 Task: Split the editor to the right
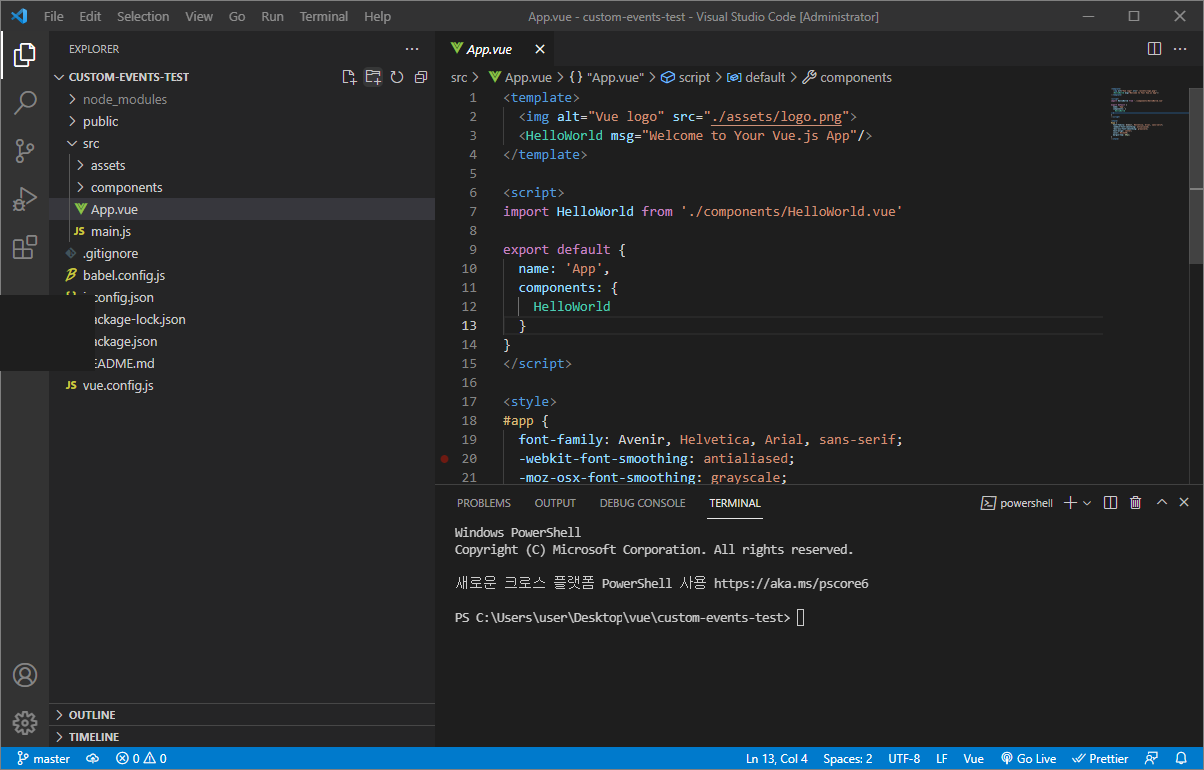(x=1154, y=48)
